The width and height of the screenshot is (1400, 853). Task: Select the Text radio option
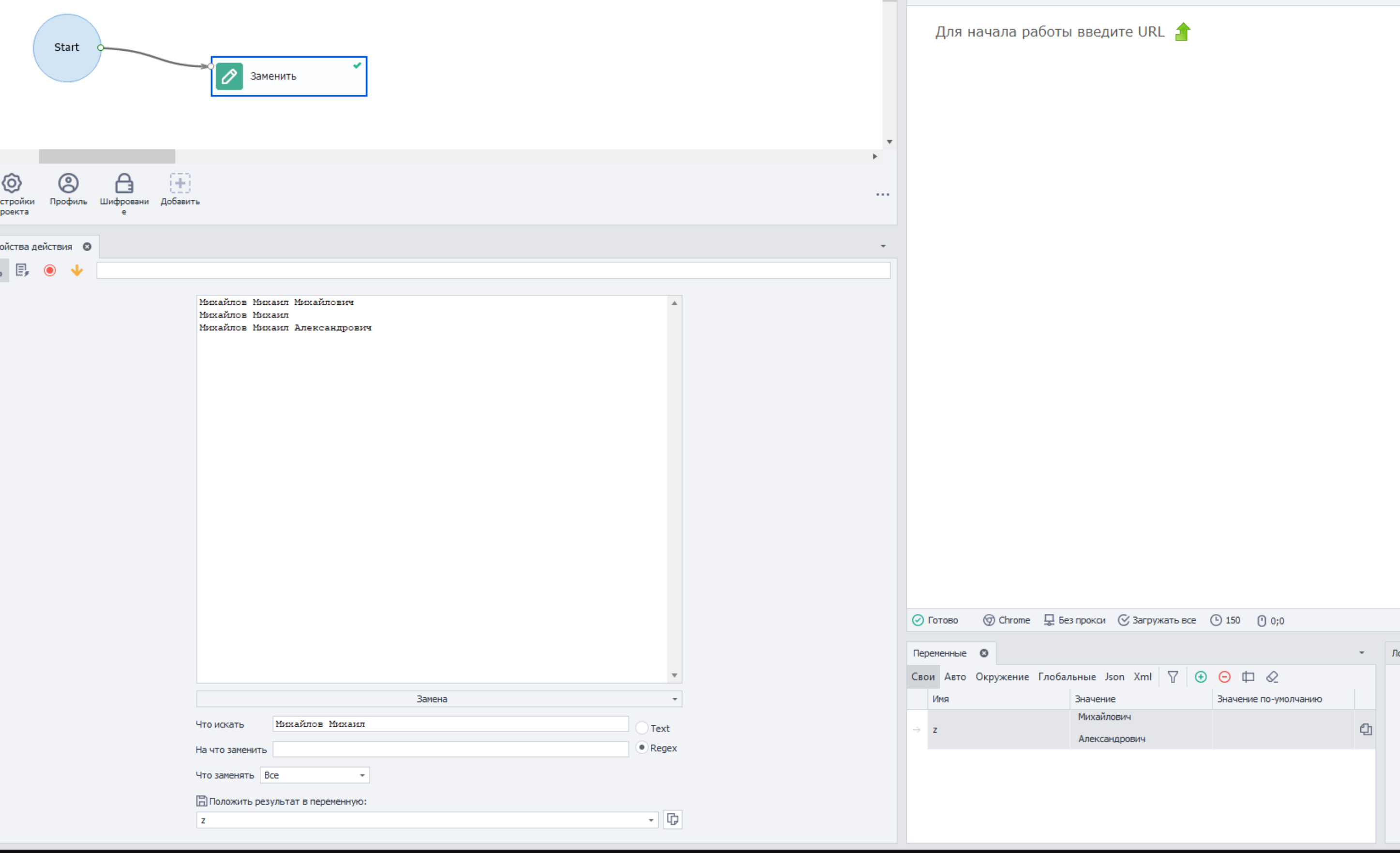coord(642,728)
